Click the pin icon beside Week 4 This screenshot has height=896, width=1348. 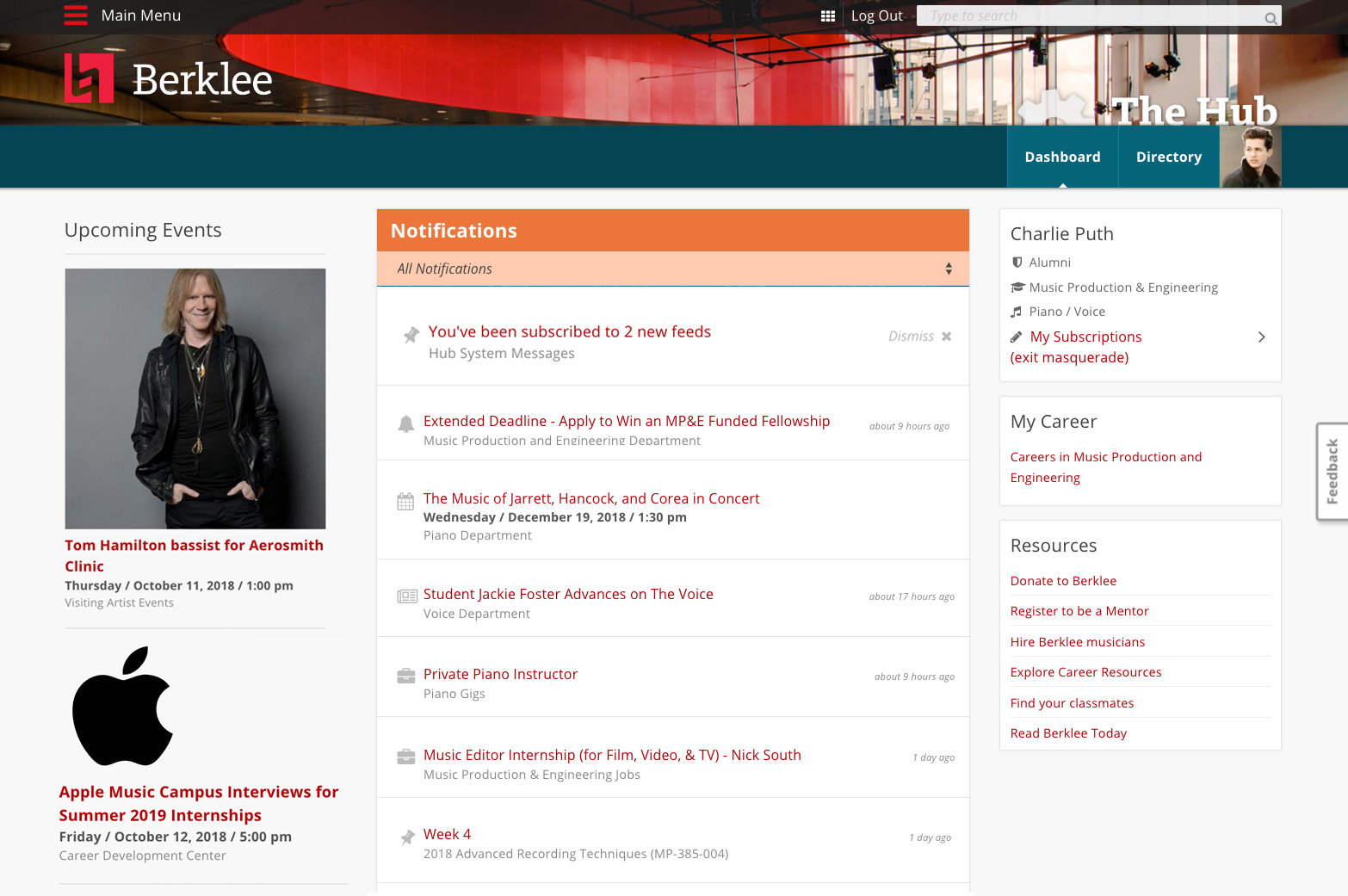[407, 837]
